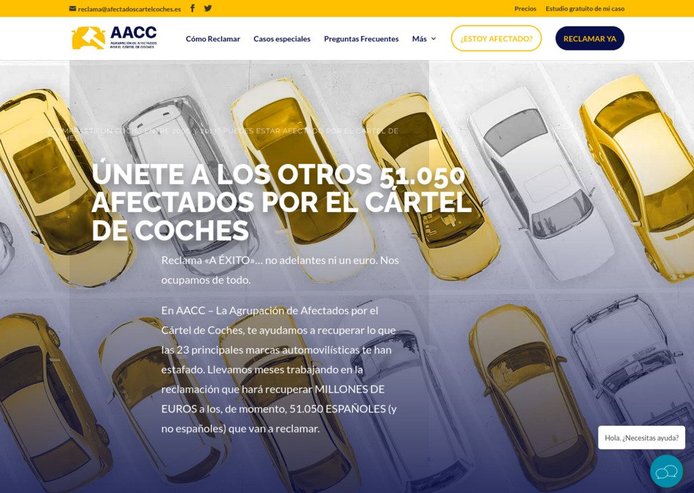Click the reclama@afectadoscartelcoches.es email address
694x493 pixels.
(x=129, y=9)
